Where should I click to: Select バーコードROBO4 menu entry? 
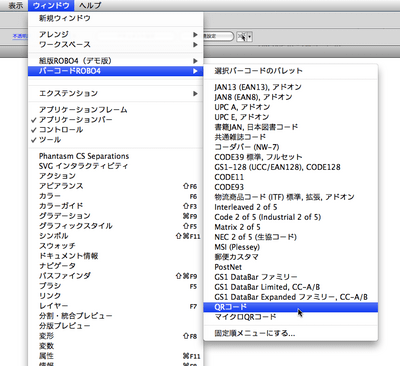tap(115, 71)
